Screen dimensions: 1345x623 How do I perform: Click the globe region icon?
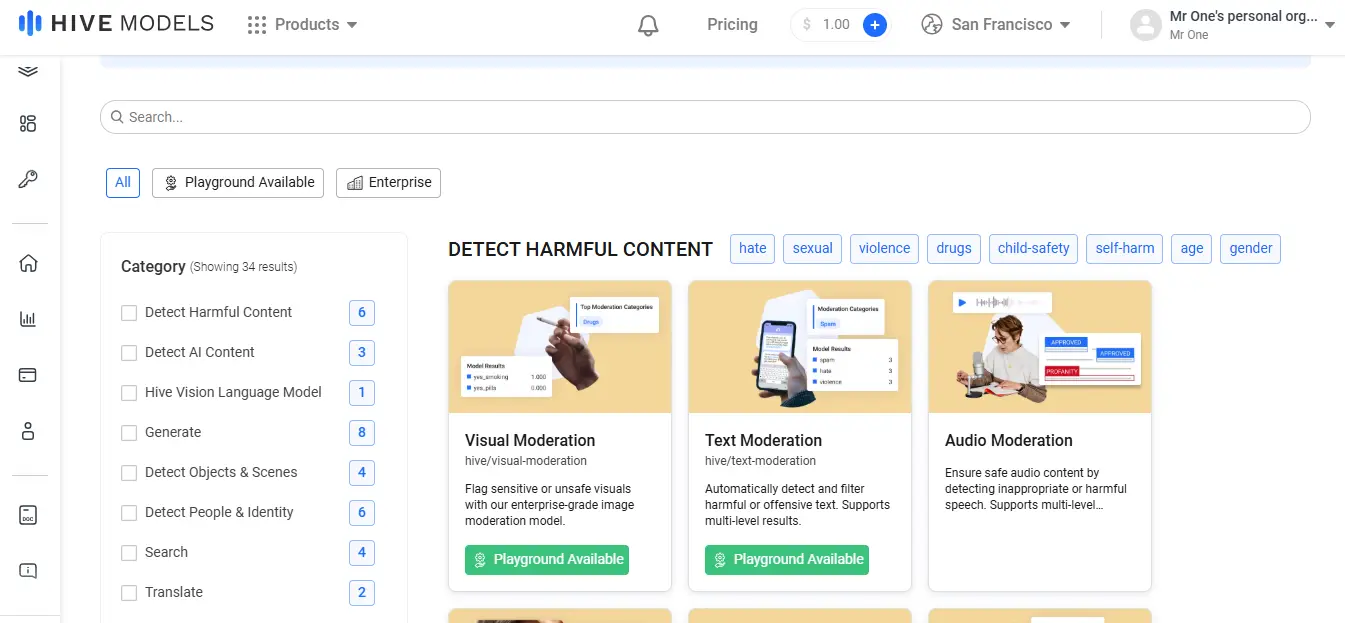pyautogui.click(x=932, y=25)
